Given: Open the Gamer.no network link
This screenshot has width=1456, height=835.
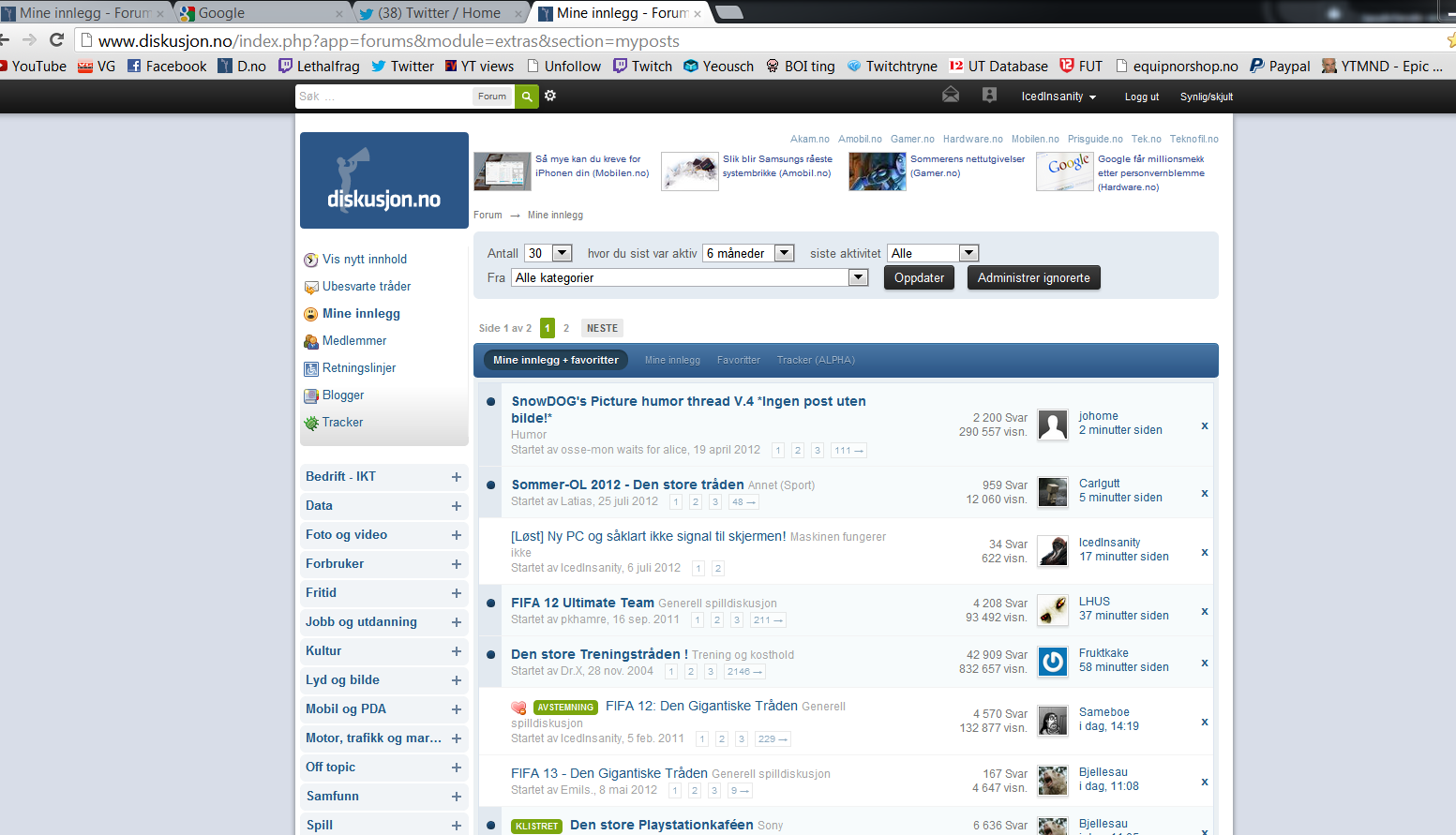Looking at the screenshot, I should pyautogui.click(x=912, y=139).
